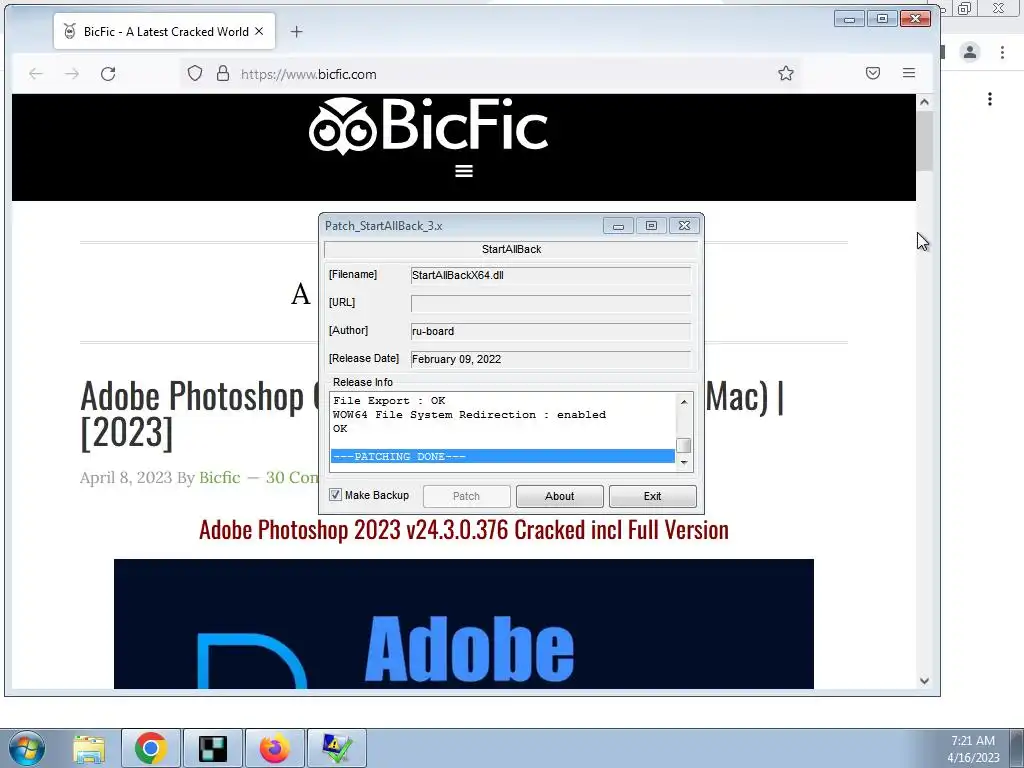Click the April 8, 2023 post date
Image resolution: width=1024 pixels, height=768 pixels.
pos(126,477)
